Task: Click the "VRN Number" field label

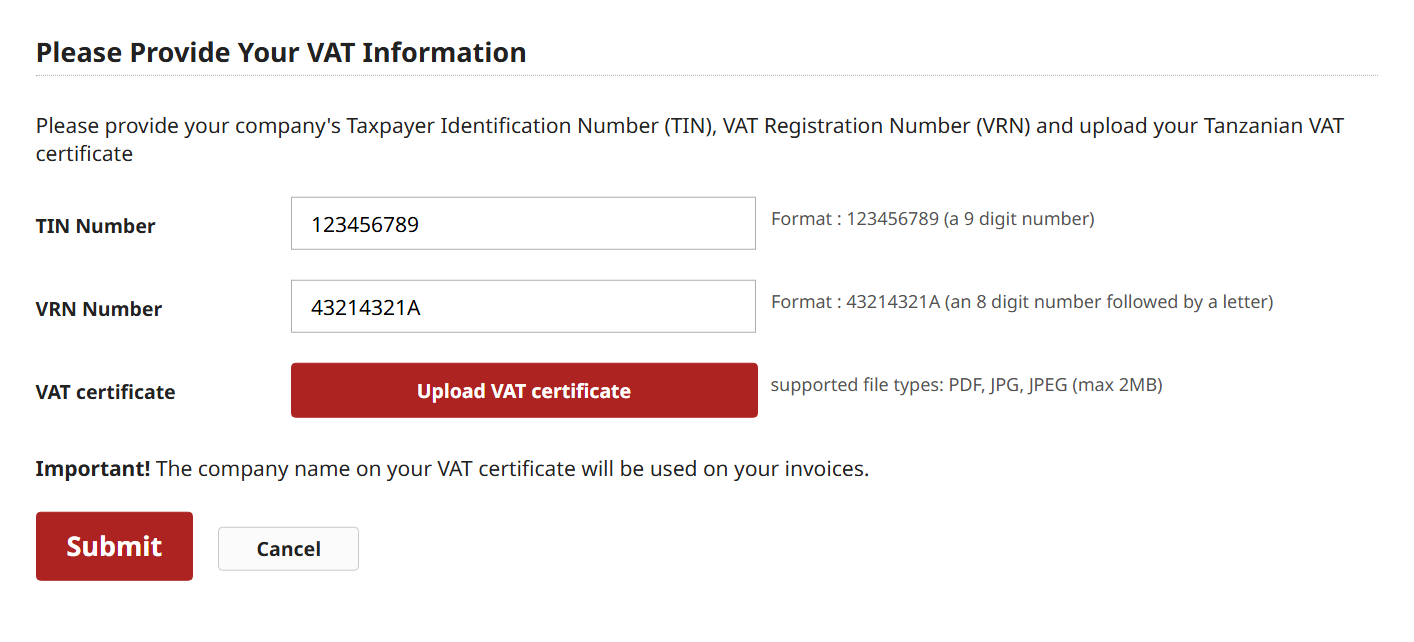Action: point(98,309)
